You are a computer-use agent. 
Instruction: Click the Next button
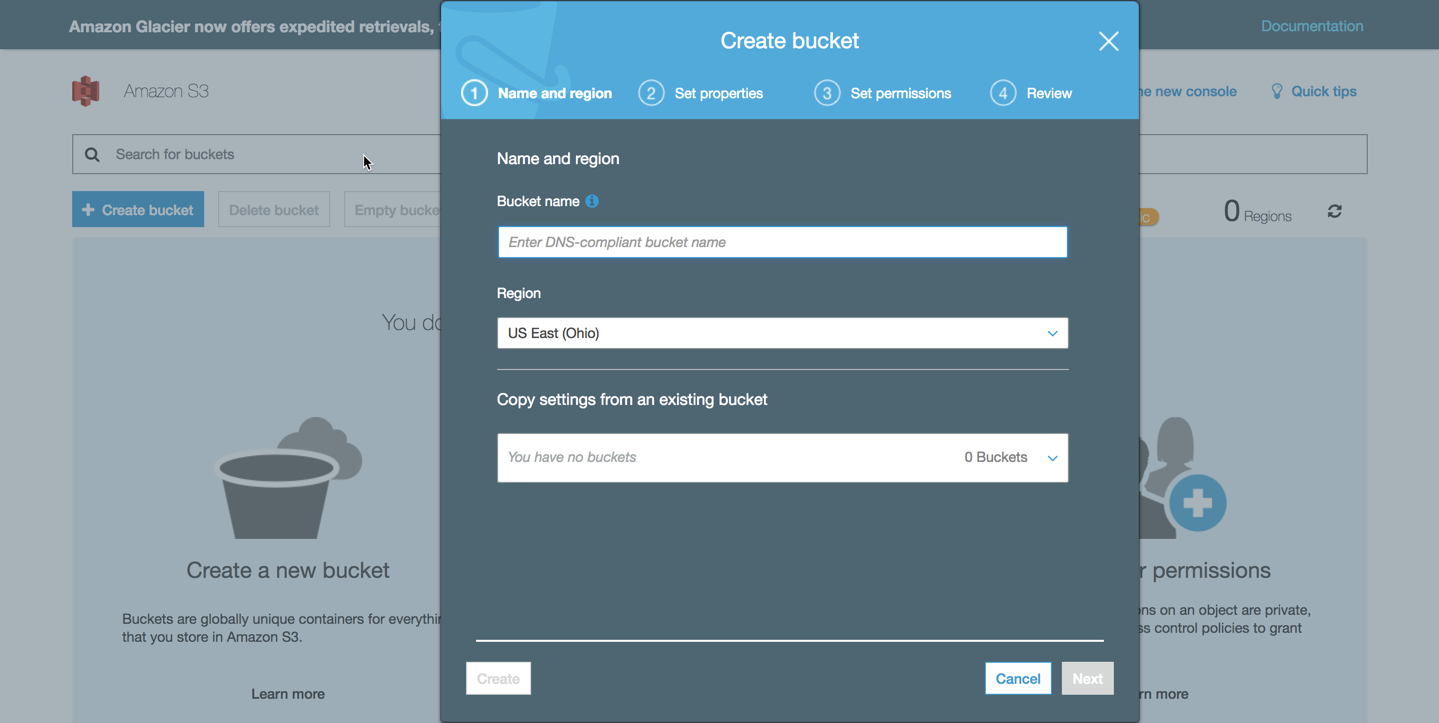[1087, 678]
